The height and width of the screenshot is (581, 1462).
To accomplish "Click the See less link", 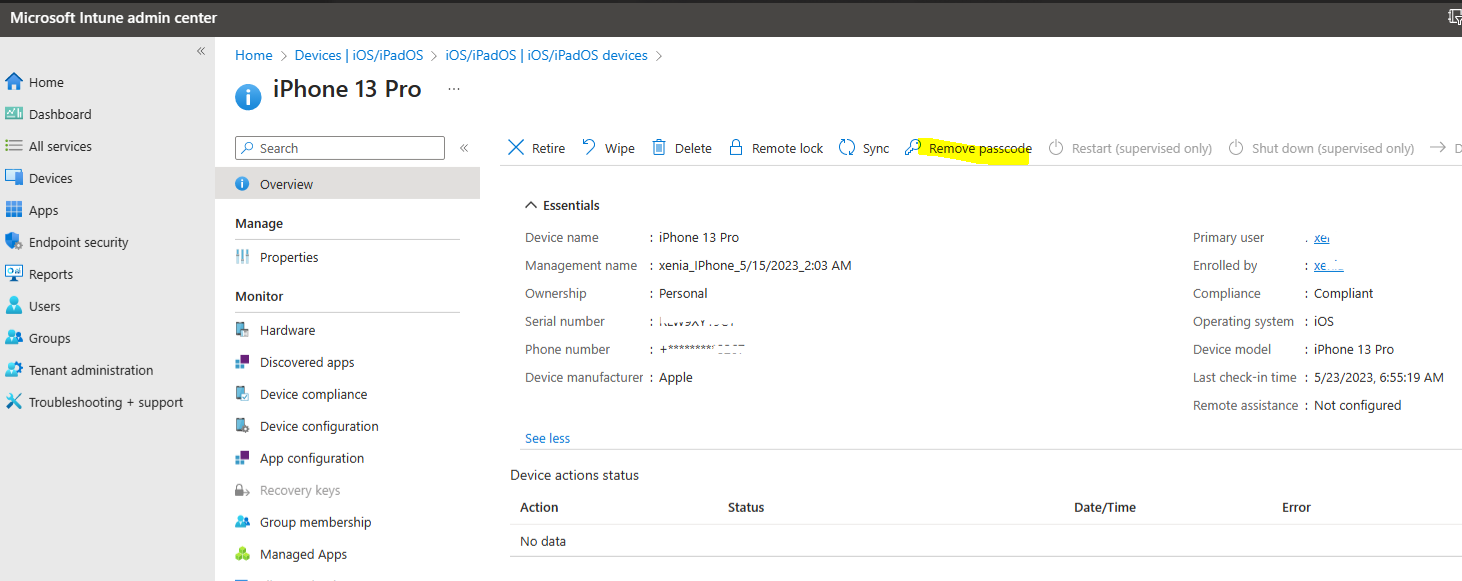I will click(547, 438).
